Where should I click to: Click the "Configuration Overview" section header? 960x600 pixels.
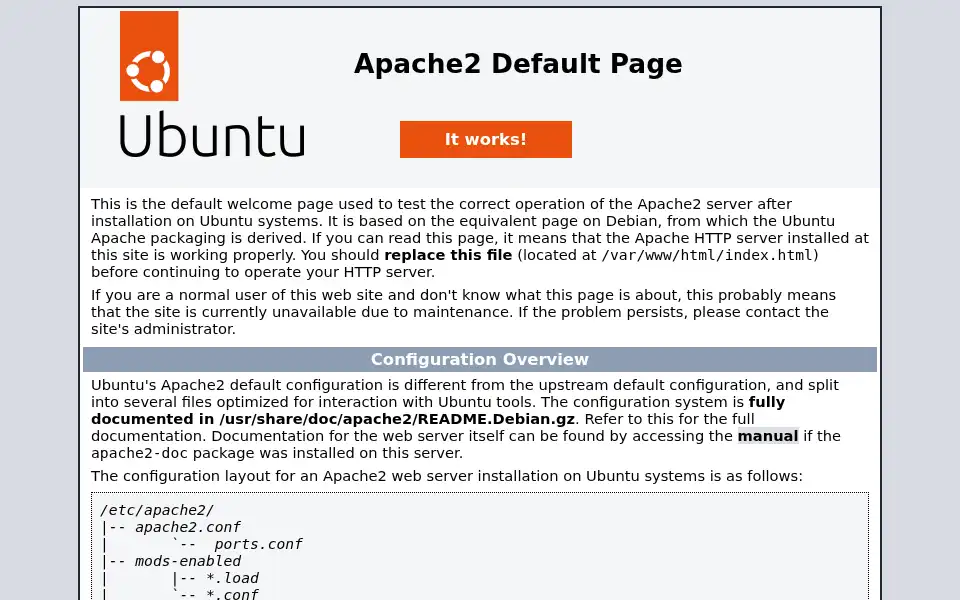[479, 359]
